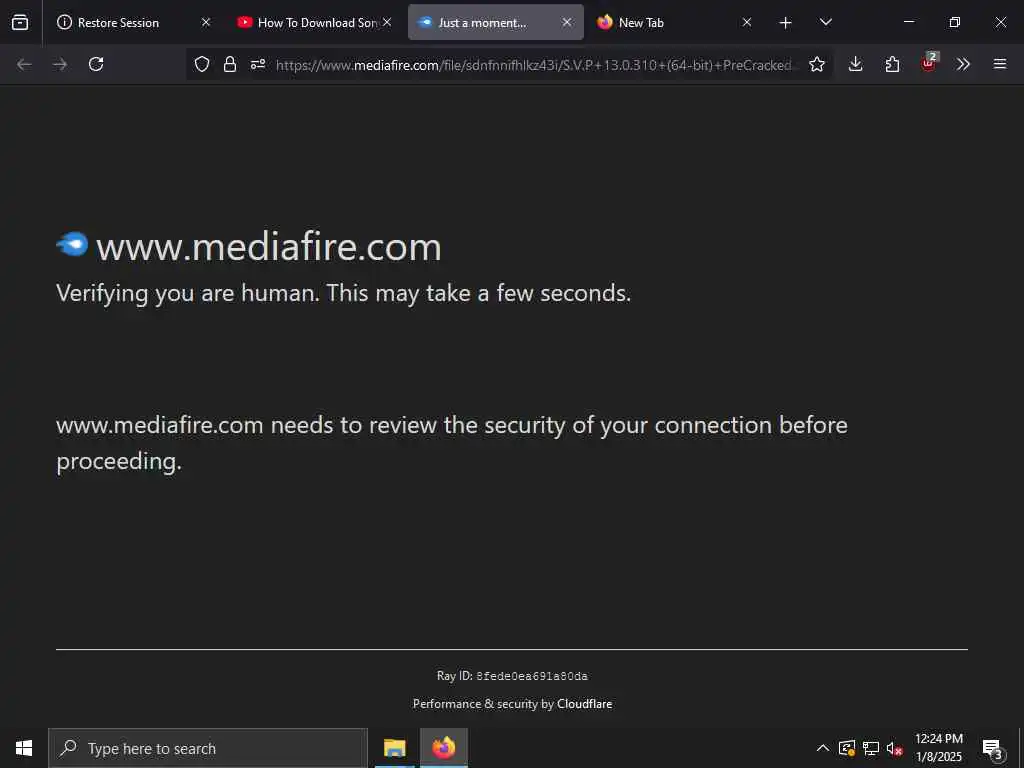Click the Type here to search box
This screenshot has height=768, width=1024.
point(208,748)
